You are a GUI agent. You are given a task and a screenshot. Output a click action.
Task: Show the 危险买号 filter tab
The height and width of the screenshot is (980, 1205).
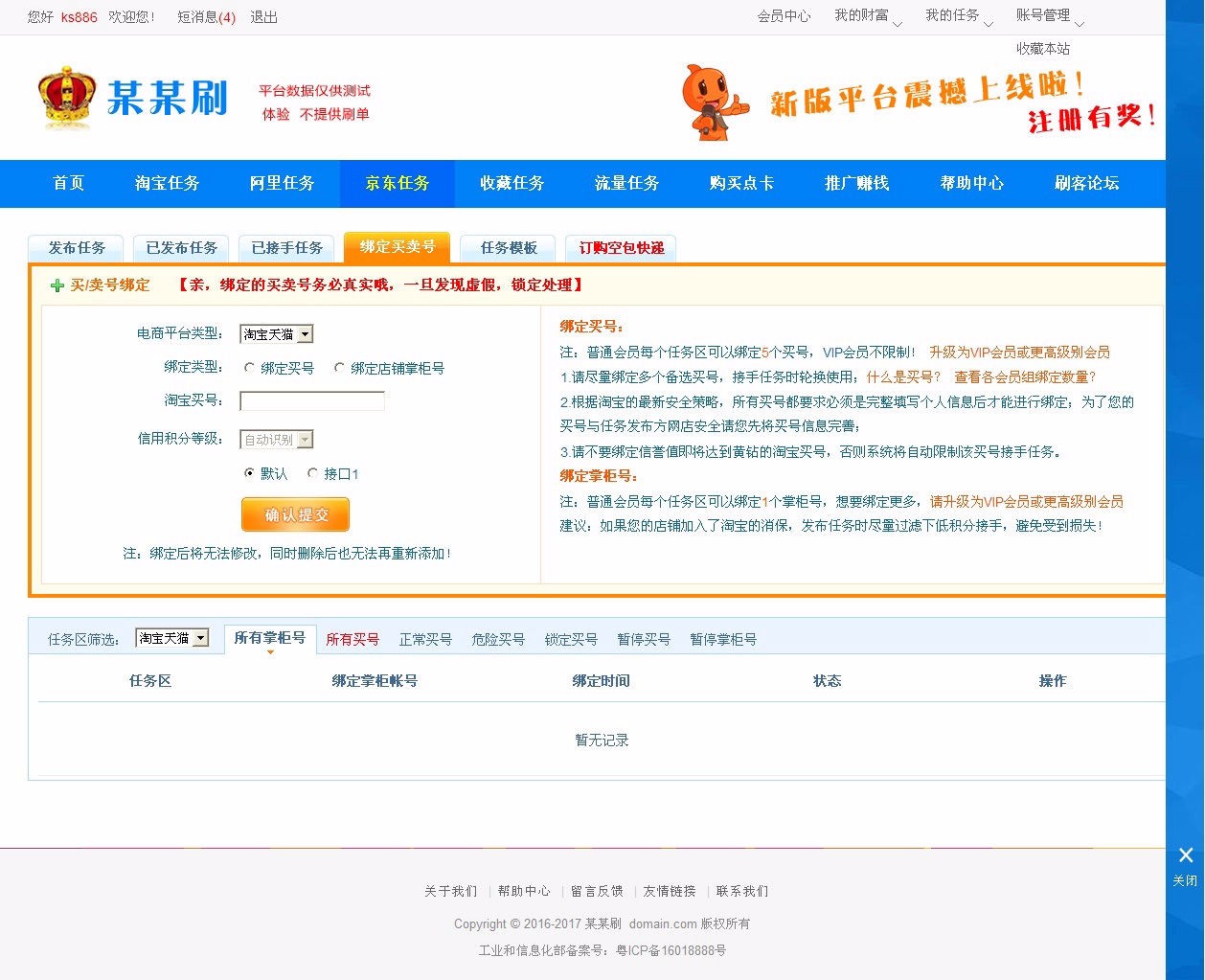tap(498, 639)
